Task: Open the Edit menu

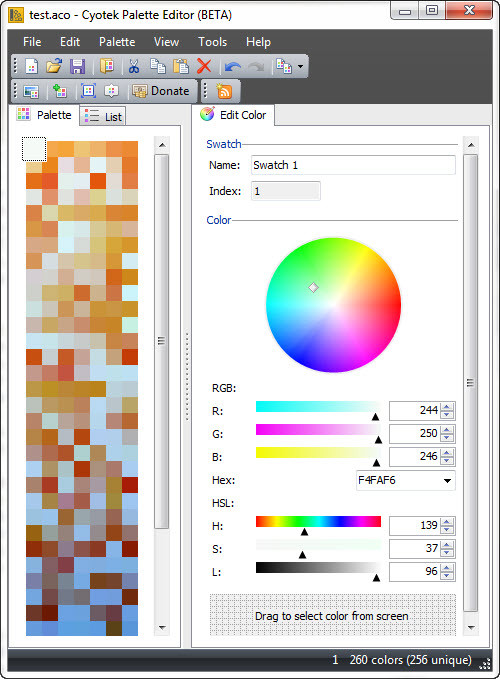Action: pyautogui.click(x=70, y=42)
